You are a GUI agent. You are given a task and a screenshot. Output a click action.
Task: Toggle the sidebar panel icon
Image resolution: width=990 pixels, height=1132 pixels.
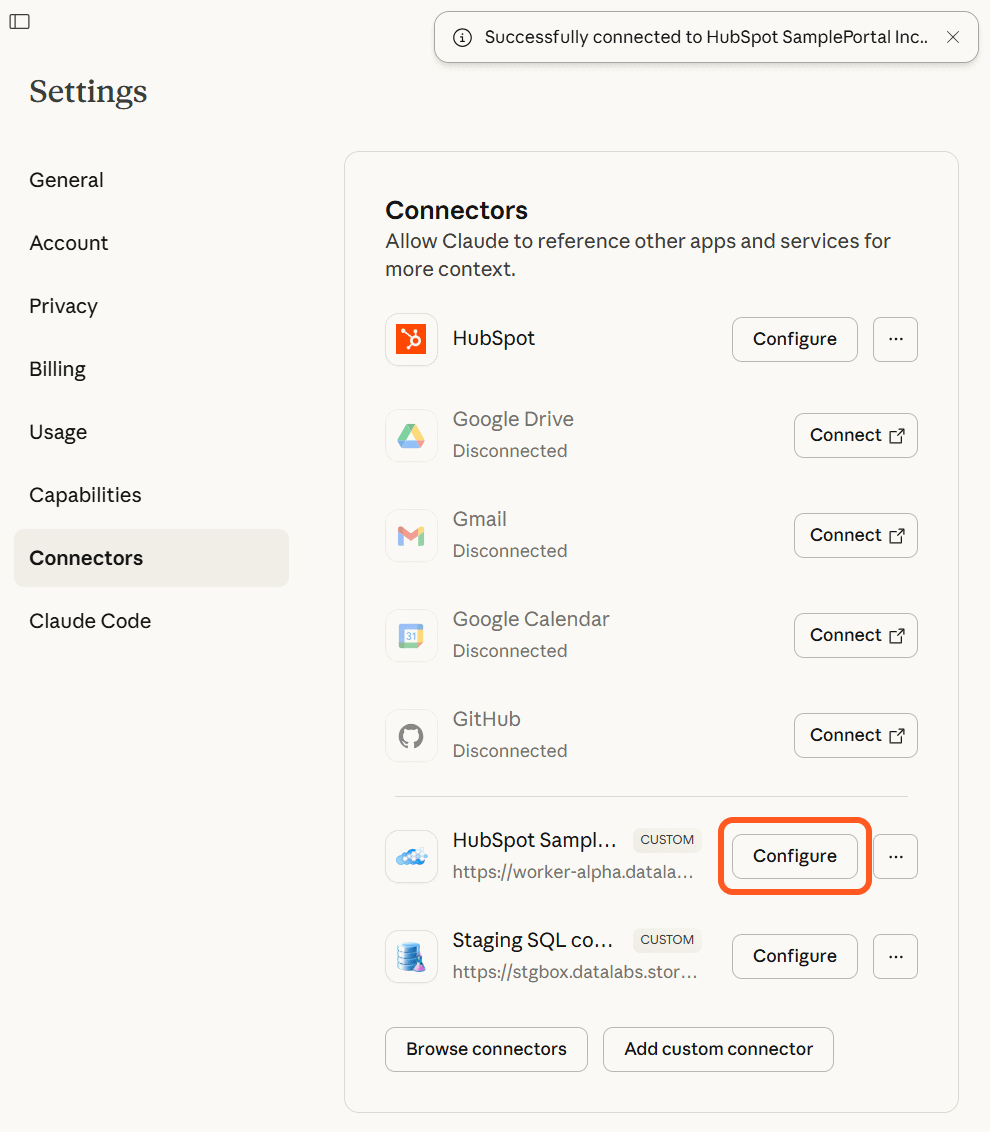click(x=20, y=22)
